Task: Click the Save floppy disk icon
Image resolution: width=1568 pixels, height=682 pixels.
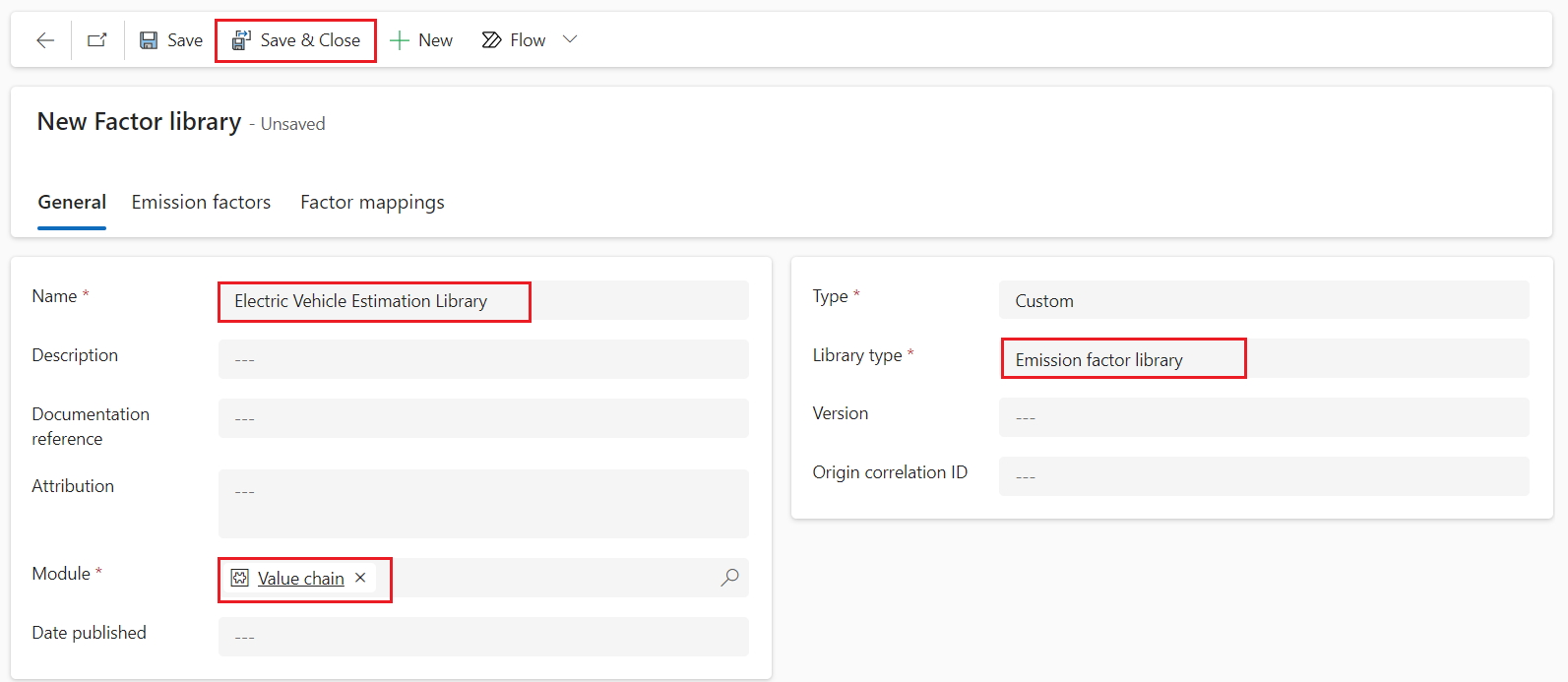Action: [149, 40]
